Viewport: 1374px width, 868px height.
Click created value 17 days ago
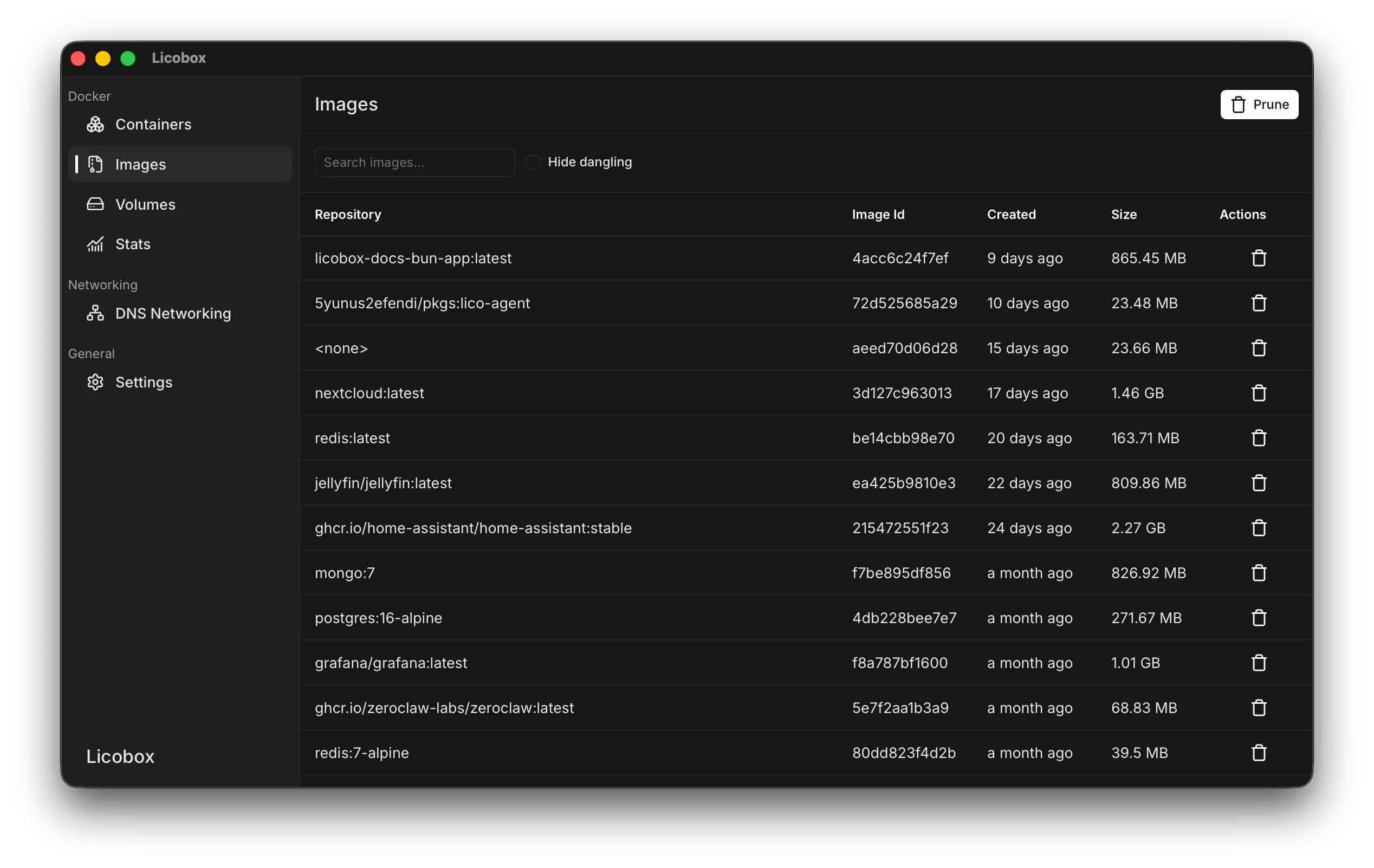click(x=1027, y=393)
